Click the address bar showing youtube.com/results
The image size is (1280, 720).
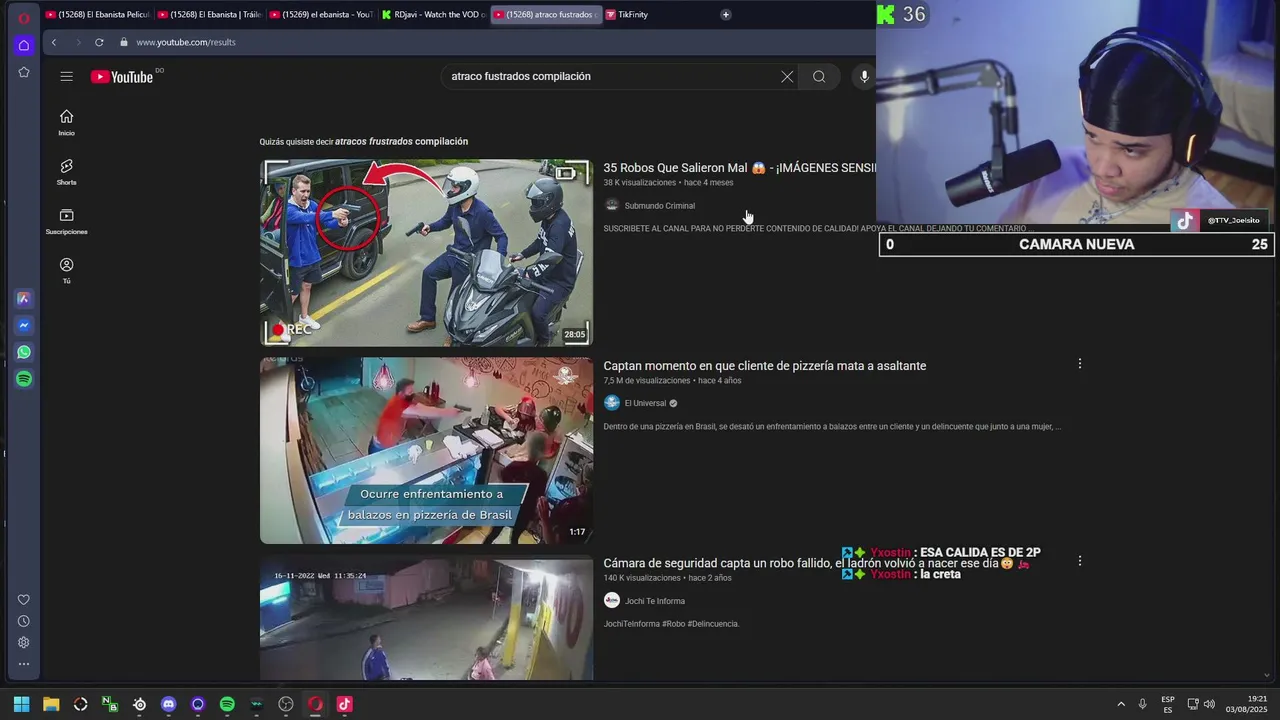(x=185, y=42)
